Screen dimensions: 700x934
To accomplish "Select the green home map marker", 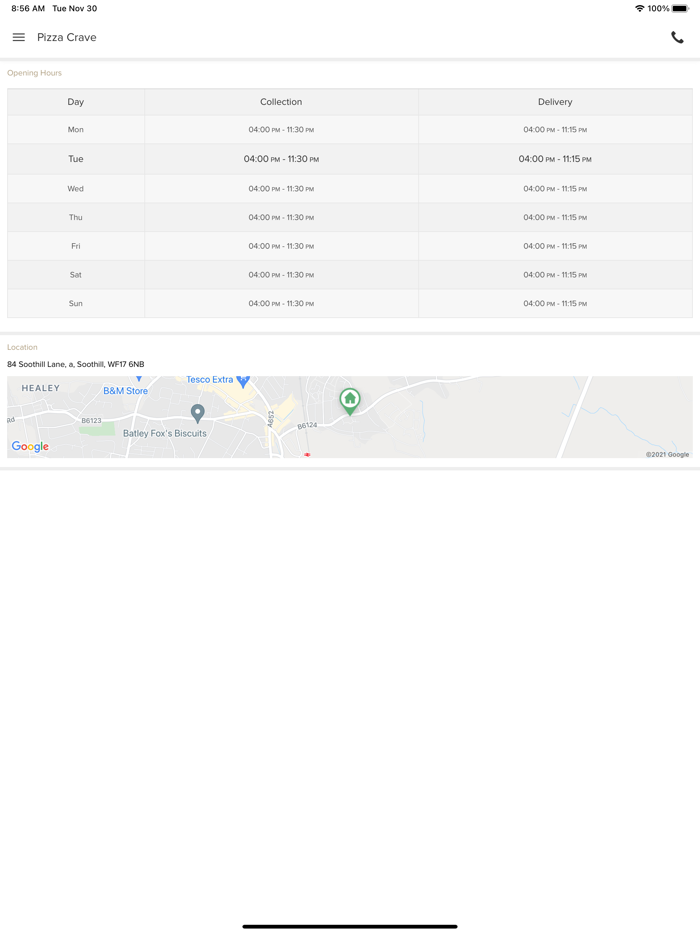I will 349,400.
